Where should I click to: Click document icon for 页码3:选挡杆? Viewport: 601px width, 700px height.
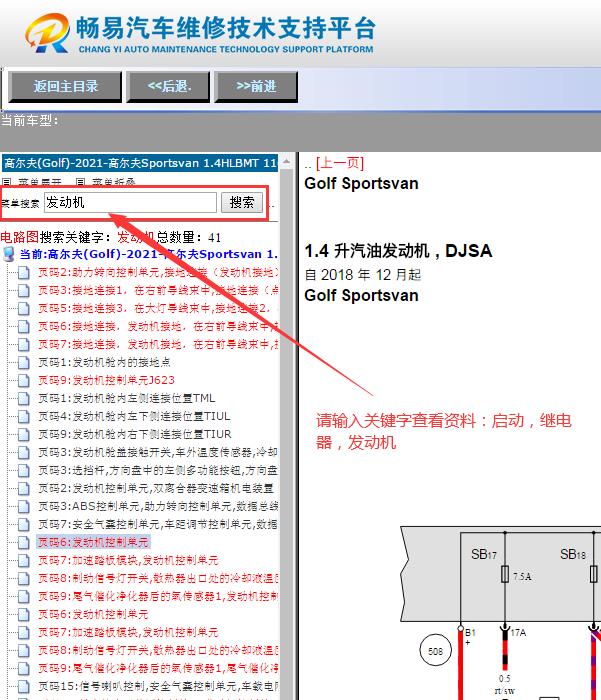[24, 470]
